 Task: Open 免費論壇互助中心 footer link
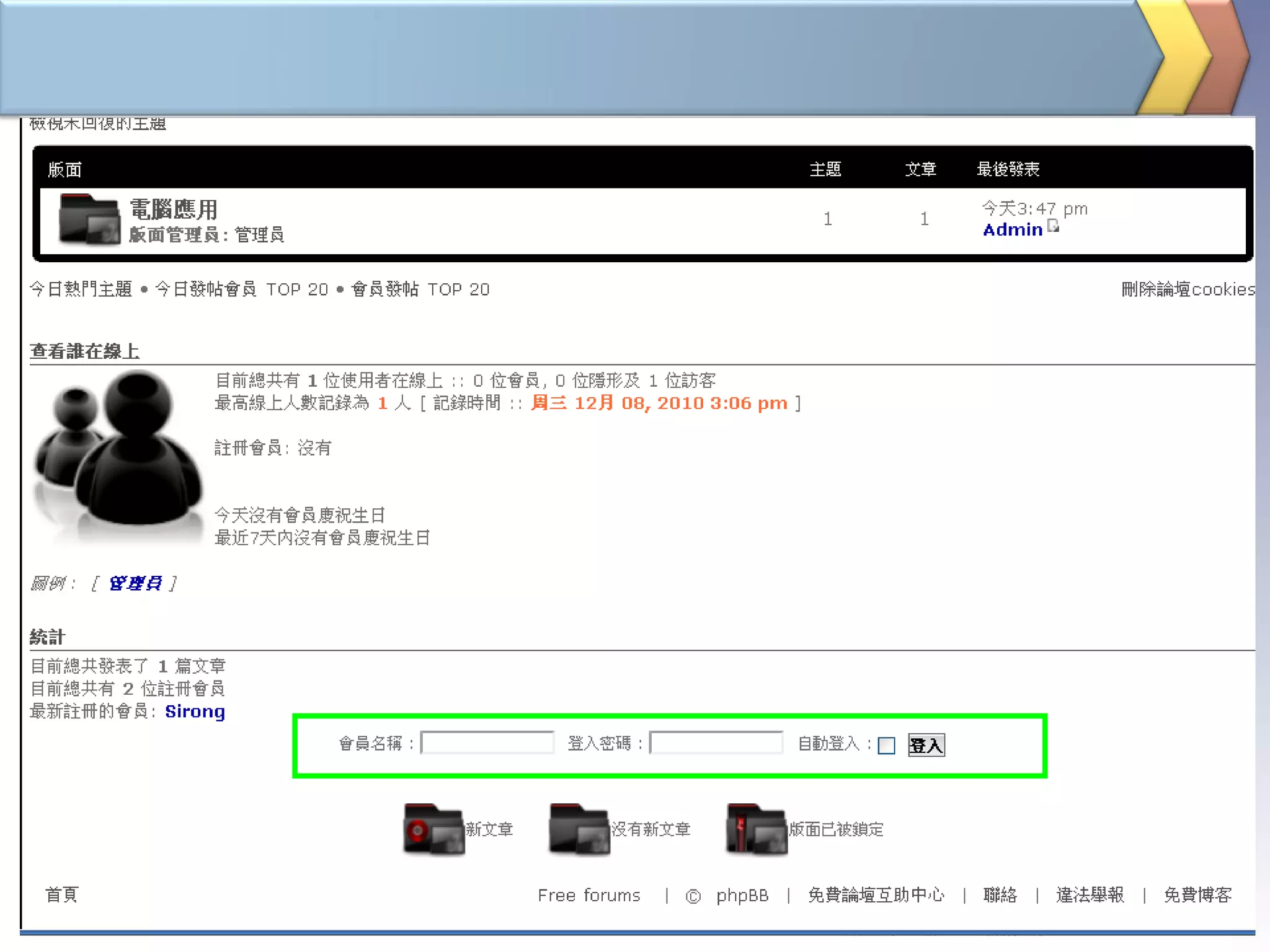(876, 895)
